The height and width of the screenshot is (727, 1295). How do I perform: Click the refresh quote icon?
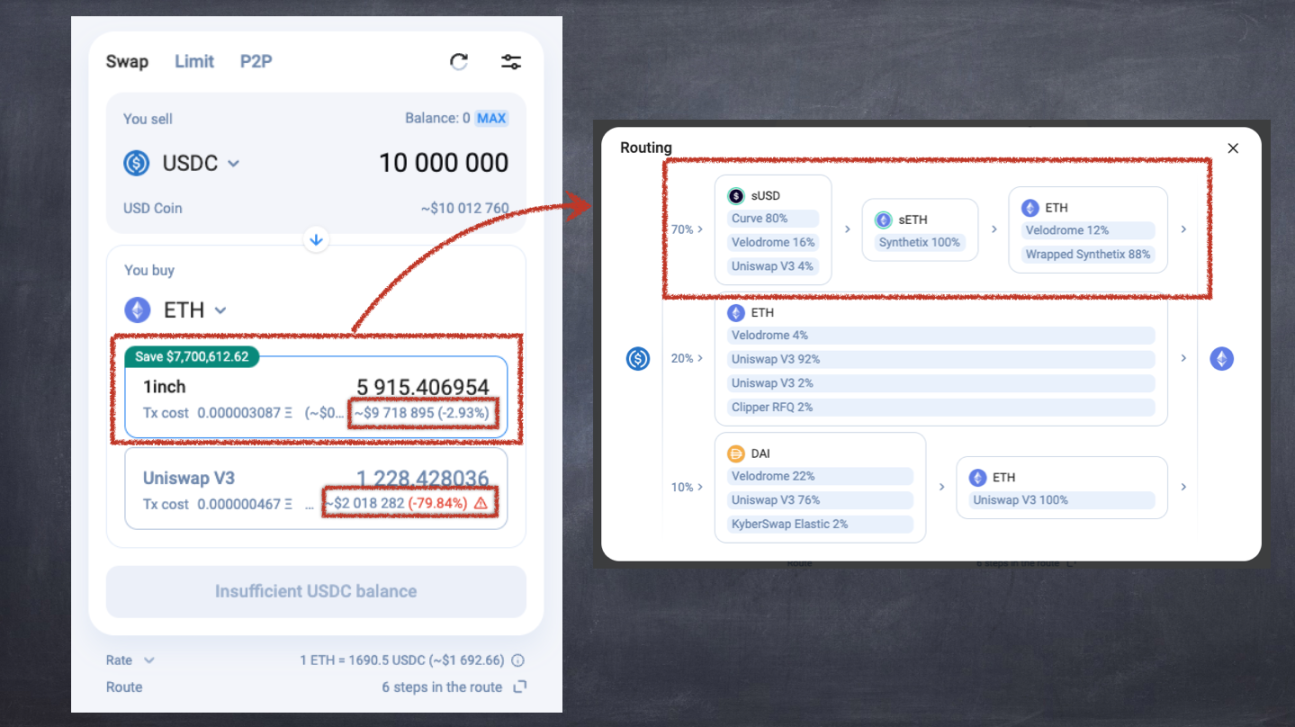click(459, 62)
